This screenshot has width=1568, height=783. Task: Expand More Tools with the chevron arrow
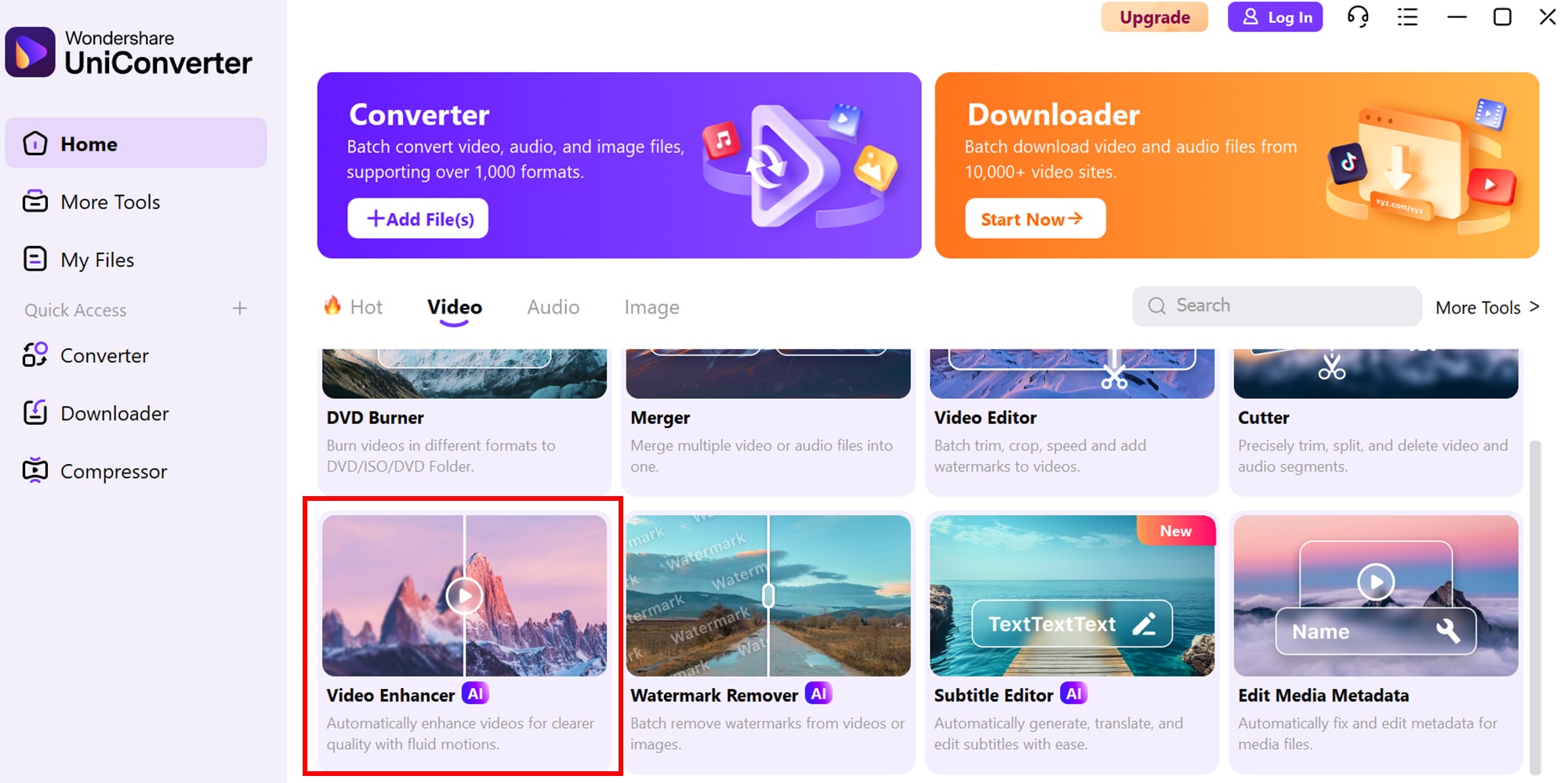[1534, 306]
